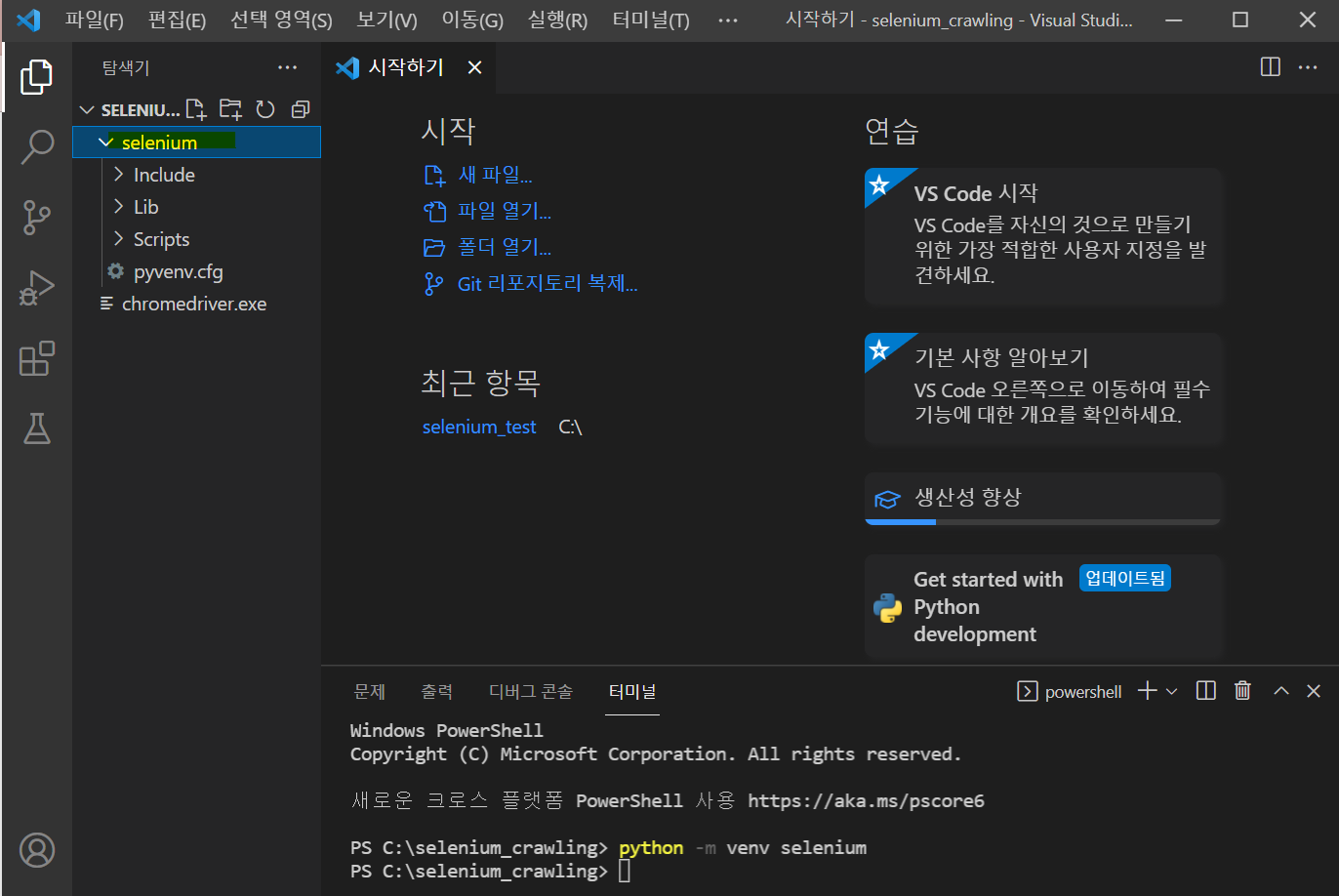The image size is (1339, 896).
Task: Click the 파일 열기... link
Action: coord(487,211)
